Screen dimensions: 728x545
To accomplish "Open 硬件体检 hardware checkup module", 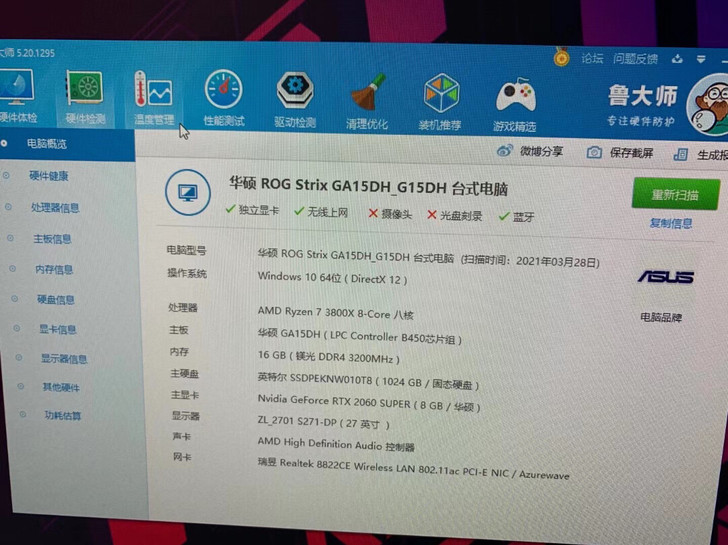I will [x=17, y=96].
